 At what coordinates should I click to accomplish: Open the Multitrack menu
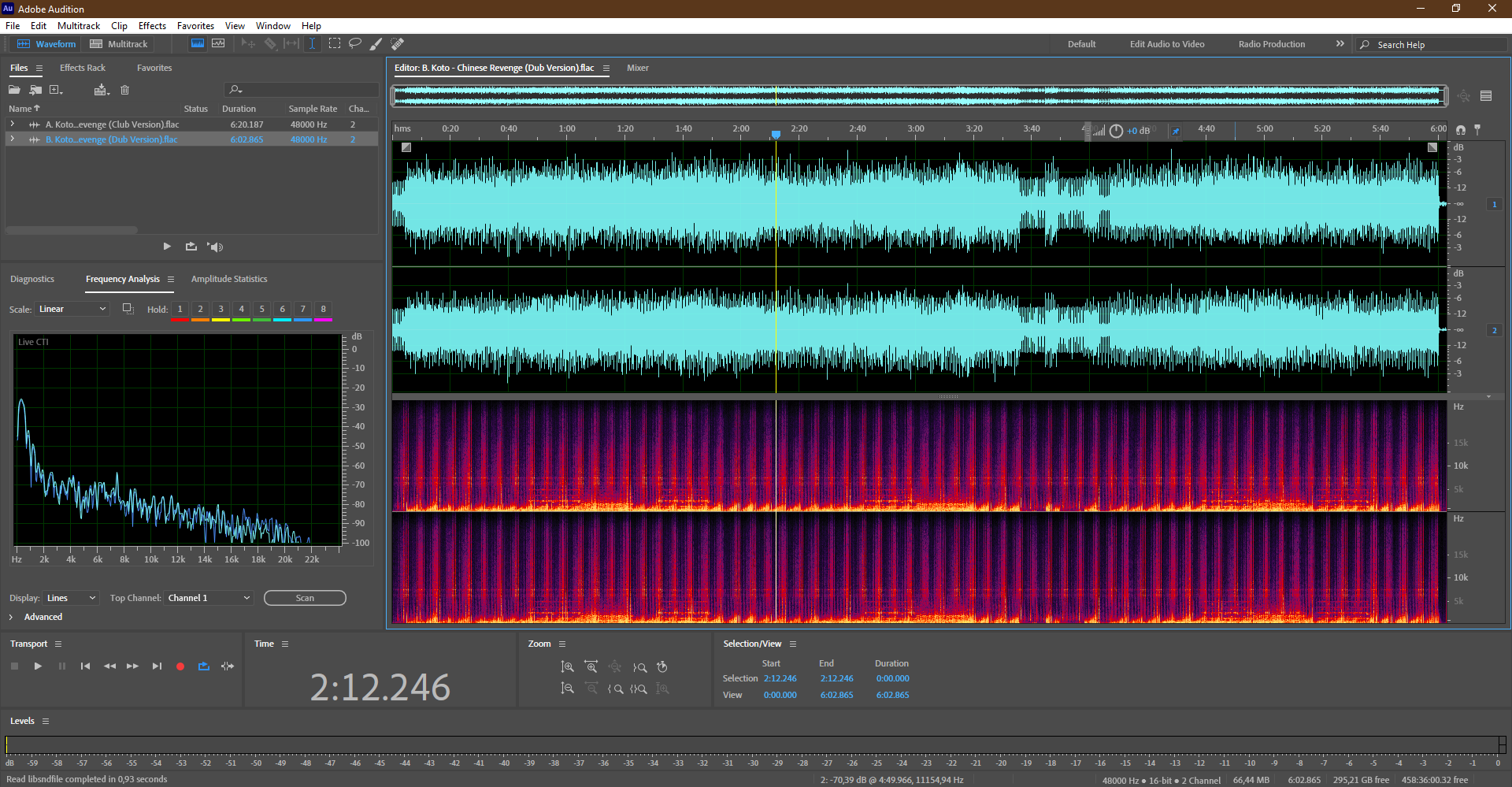pos(79,26)
